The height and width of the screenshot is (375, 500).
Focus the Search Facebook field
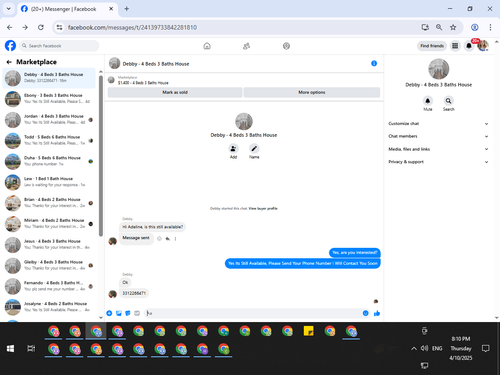pyautogui.click(x=59, y=46)
